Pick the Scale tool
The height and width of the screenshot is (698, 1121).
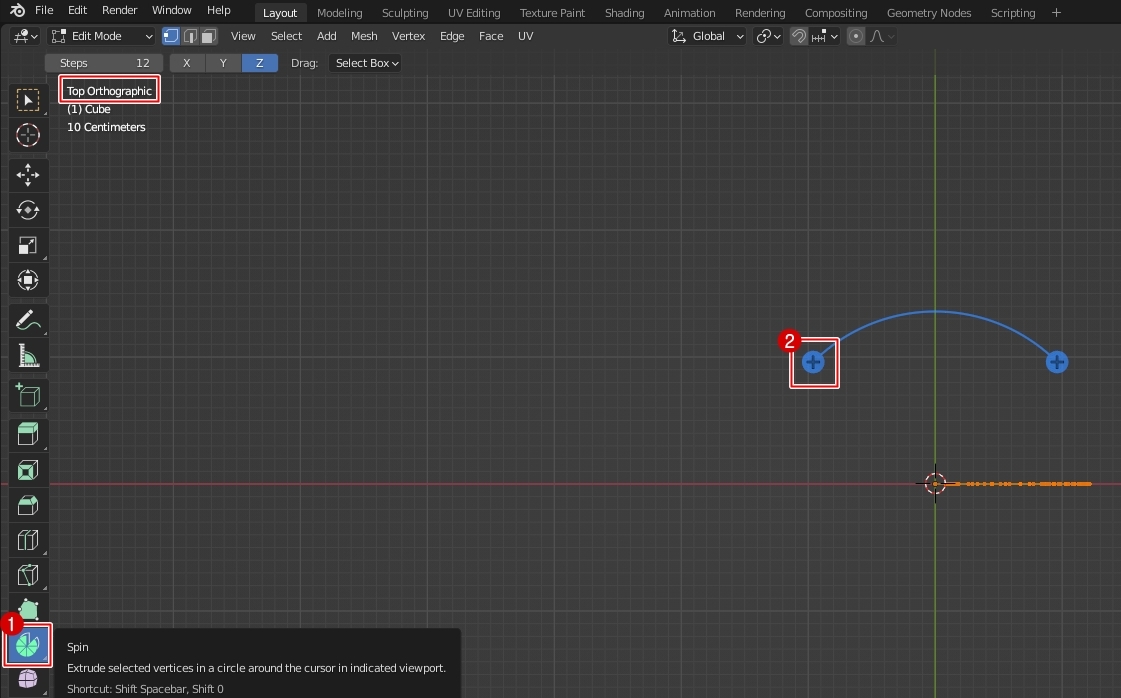28,245
